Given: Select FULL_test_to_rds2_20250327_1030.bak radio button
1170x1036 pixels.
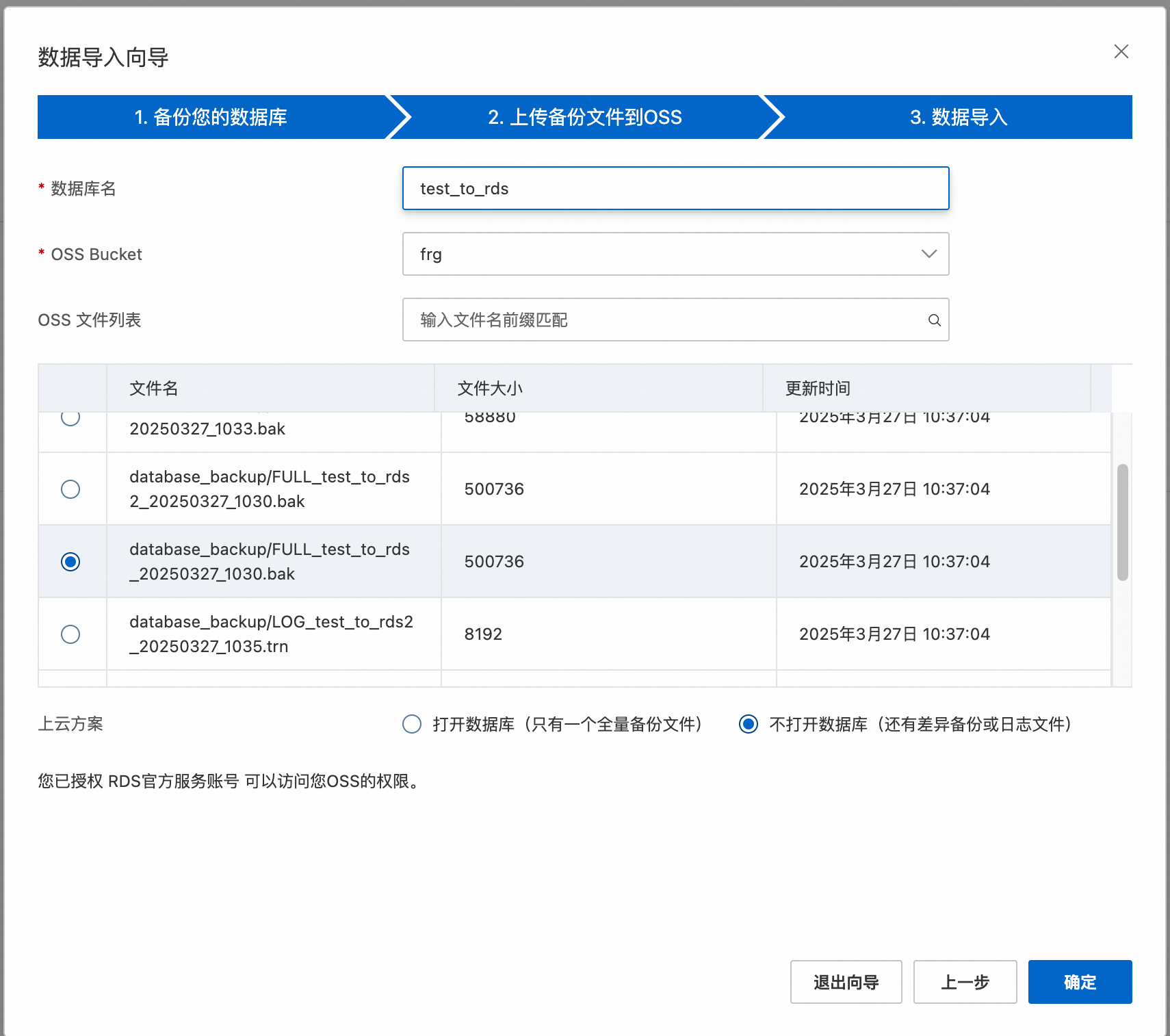Looking at the screenshot, I should [70, 489].
